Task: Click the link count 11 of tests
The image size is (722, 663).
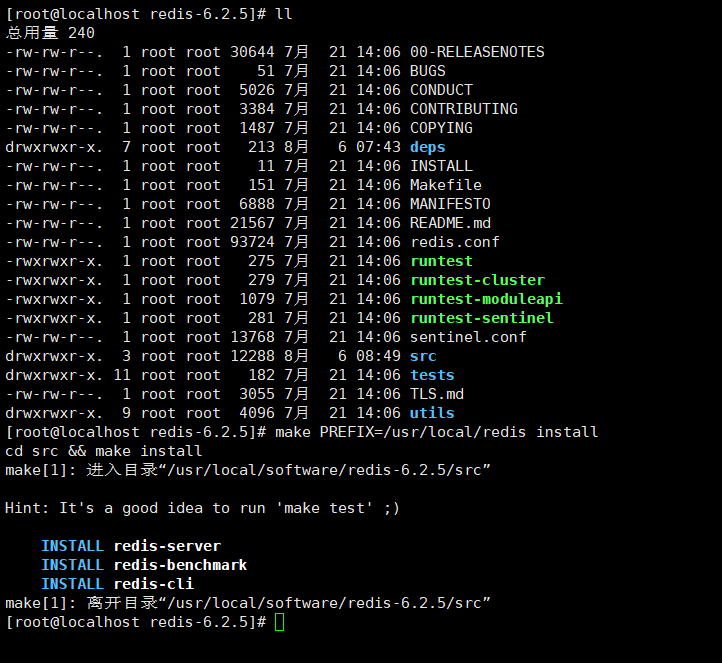Action: pyautogui.click(x=122, y=375)
